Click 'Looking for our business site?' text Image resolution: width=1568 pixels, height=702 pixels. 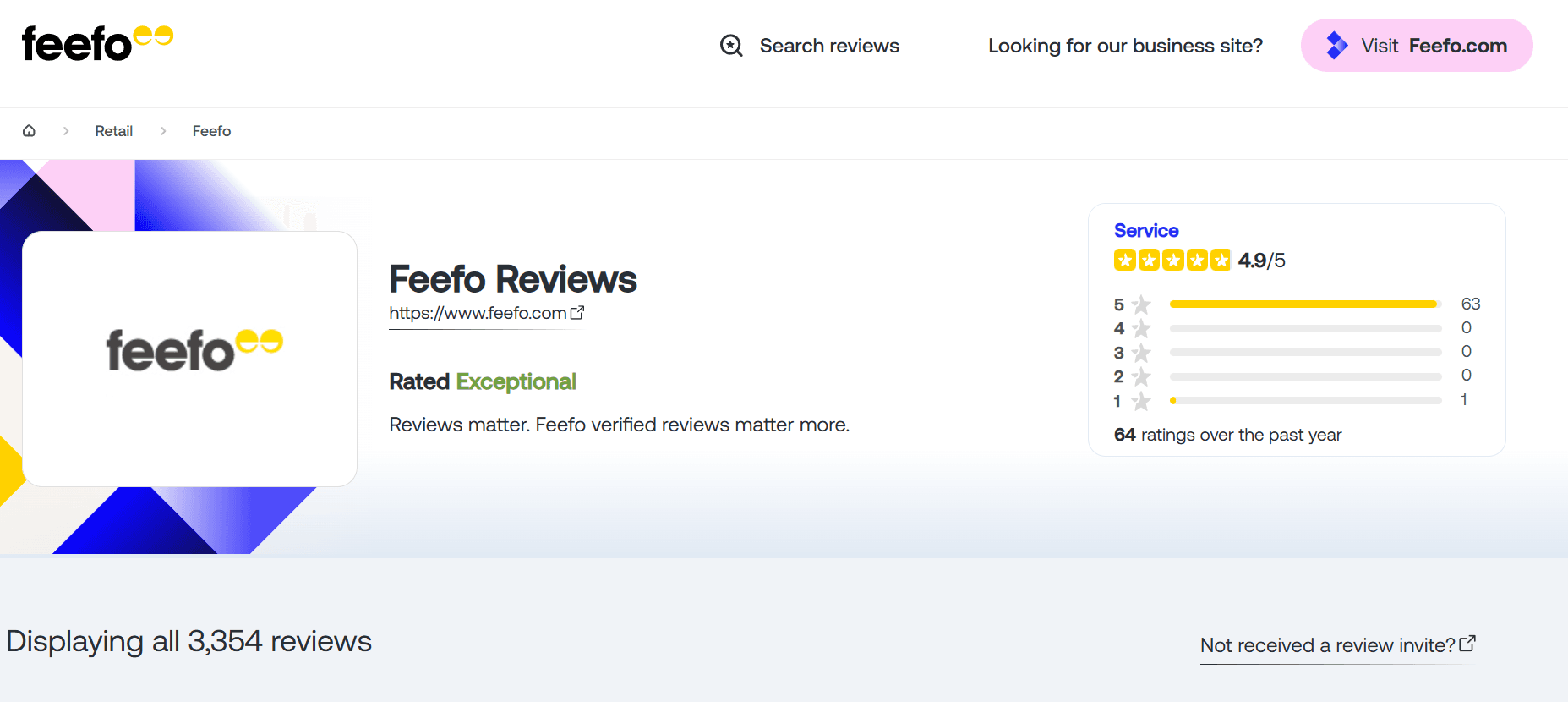pyautogui.click(x=1125, y=46)
